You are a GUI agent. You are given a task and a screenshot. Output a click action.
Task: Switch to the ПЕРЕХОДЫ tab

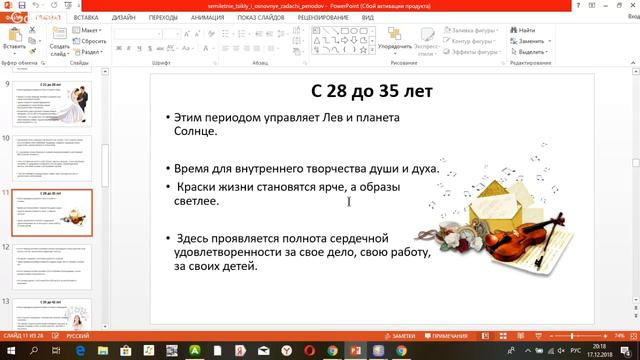pos(163,18)
